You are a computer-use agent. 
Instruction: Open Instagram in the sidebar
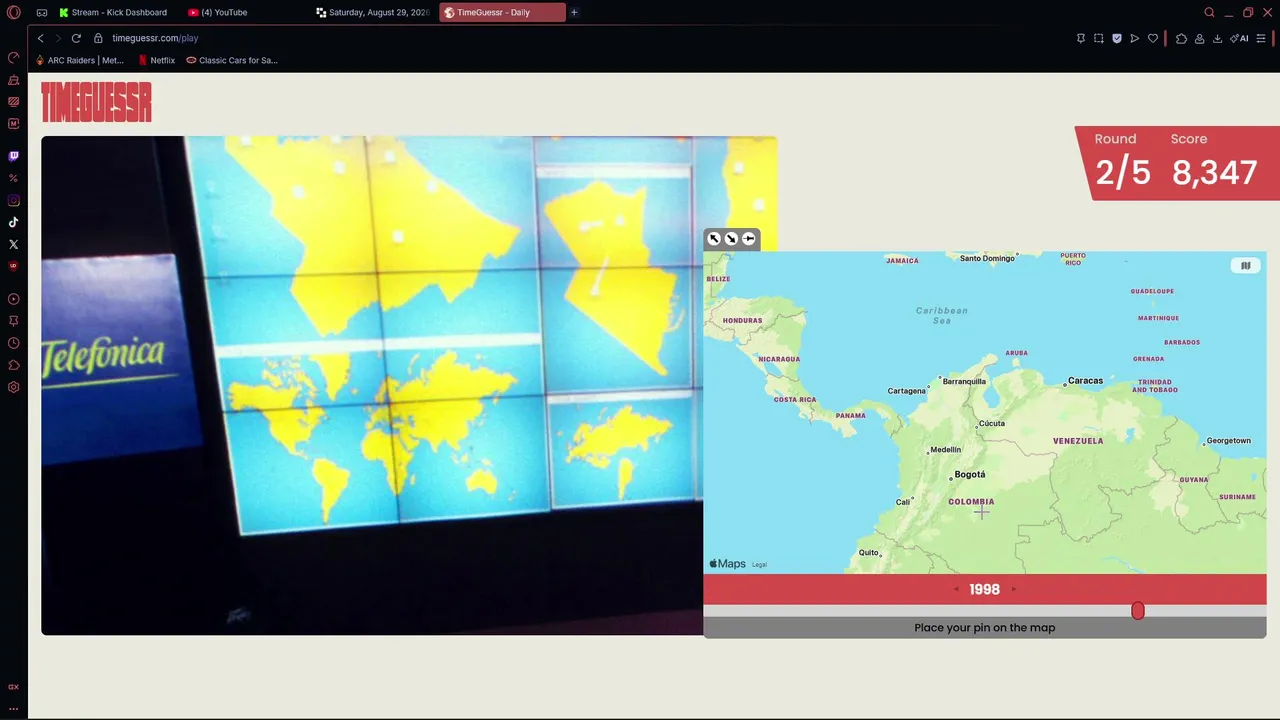(x=13, y=200)
